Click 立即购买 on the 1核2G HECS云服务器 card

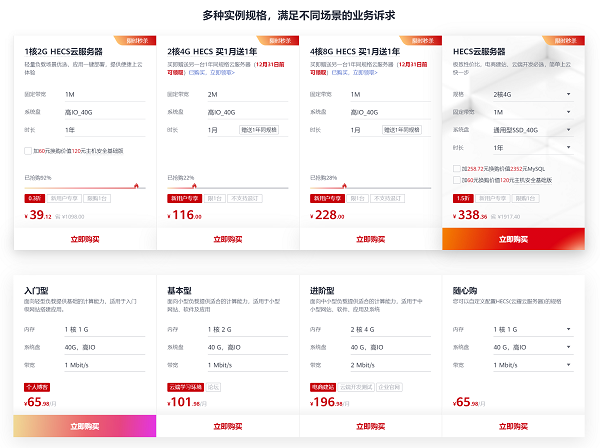click(x=85, y=239)
